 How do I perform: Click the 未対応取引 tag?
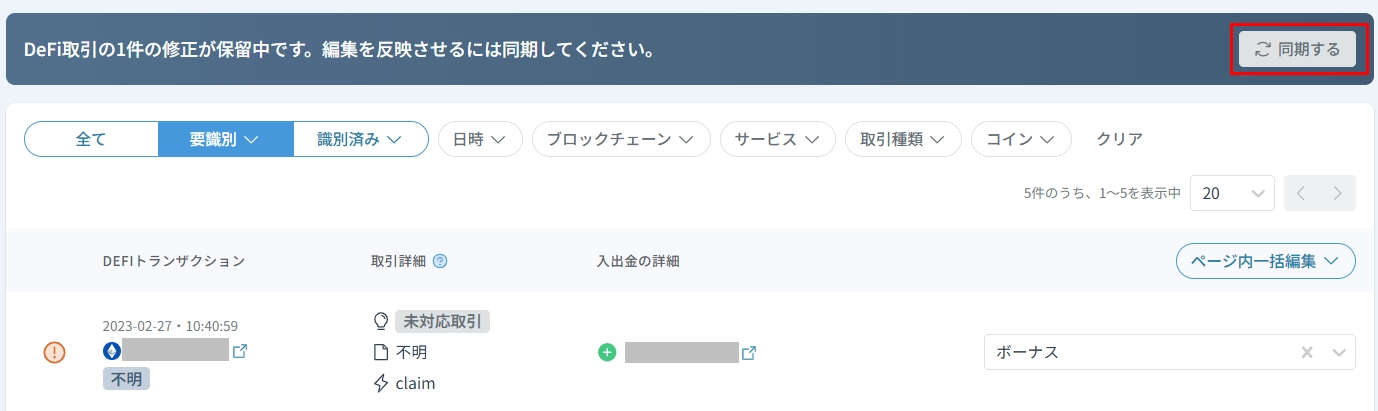pos(443,321)
